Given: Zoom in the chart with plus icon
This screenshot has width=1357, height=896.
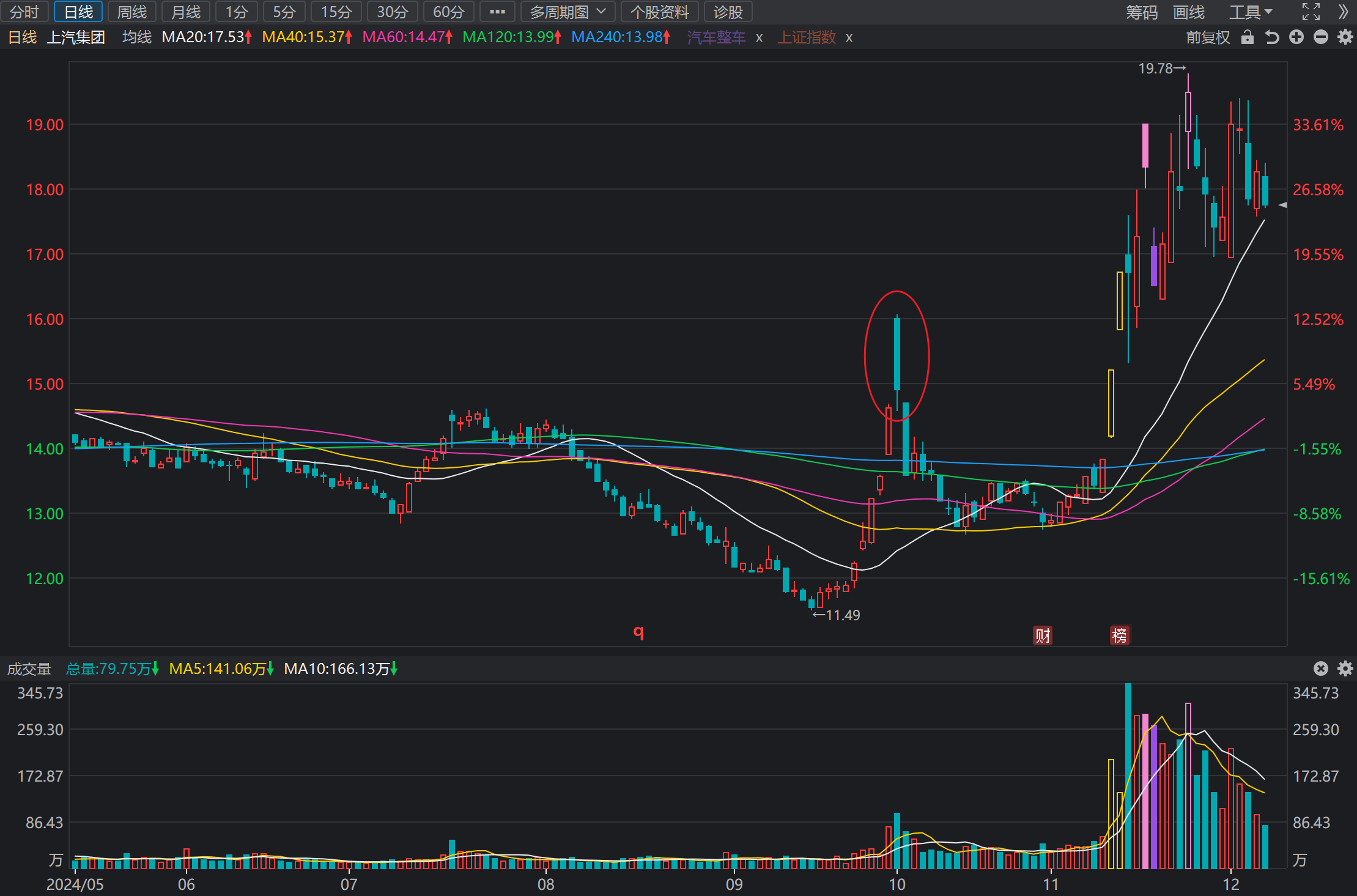Looking at the screenshot, I should tap(1296, 37).
